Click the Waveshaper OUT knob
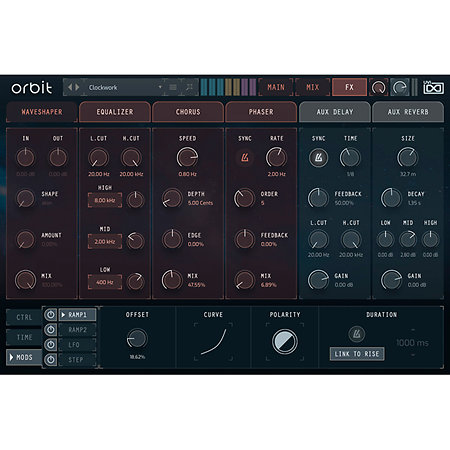This screenshot has height=450, width=450. (x=58, y=157)
